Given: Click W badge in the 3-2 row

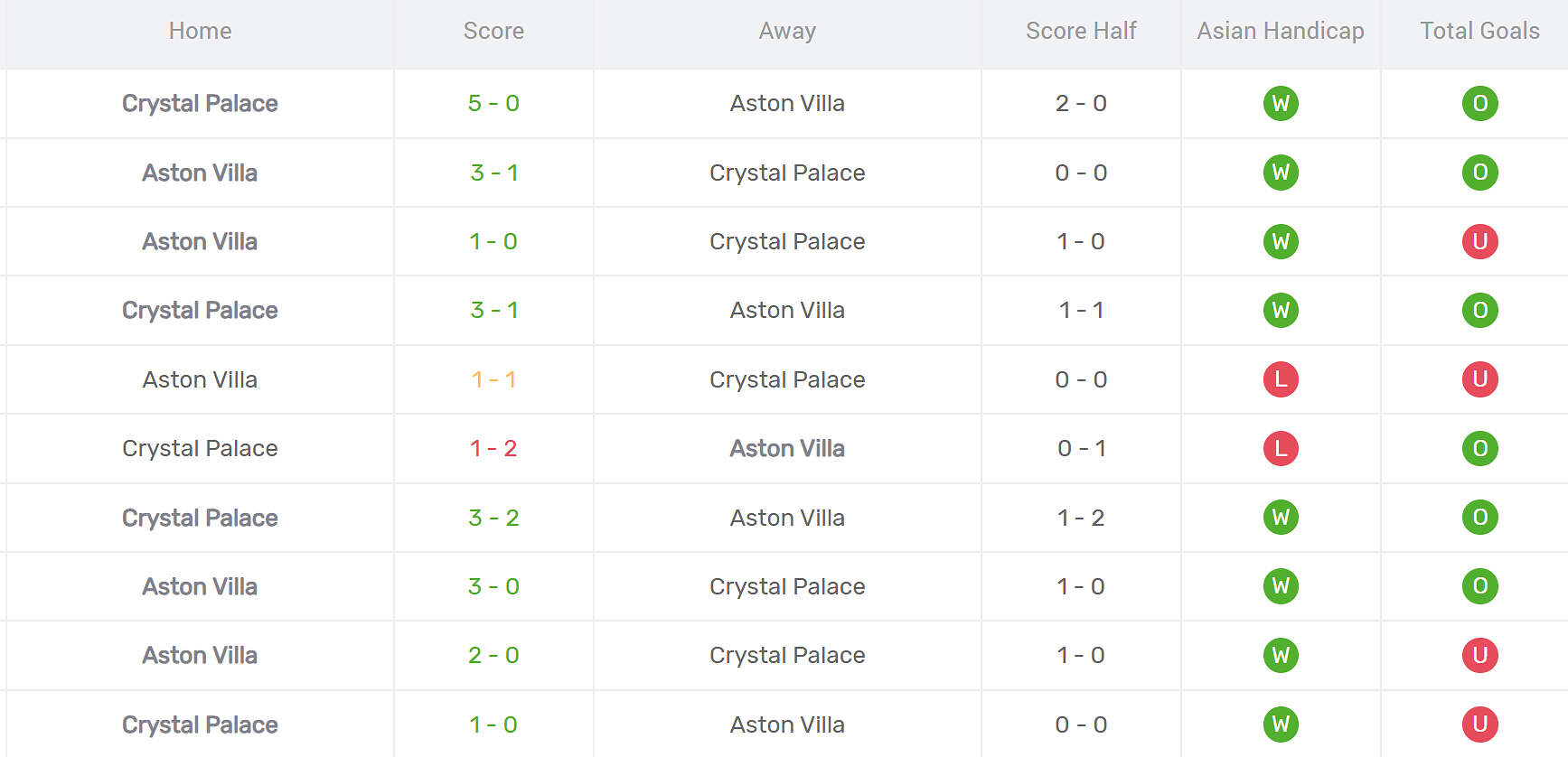Looking at the screenshot, I should (x=1281, y=518).
